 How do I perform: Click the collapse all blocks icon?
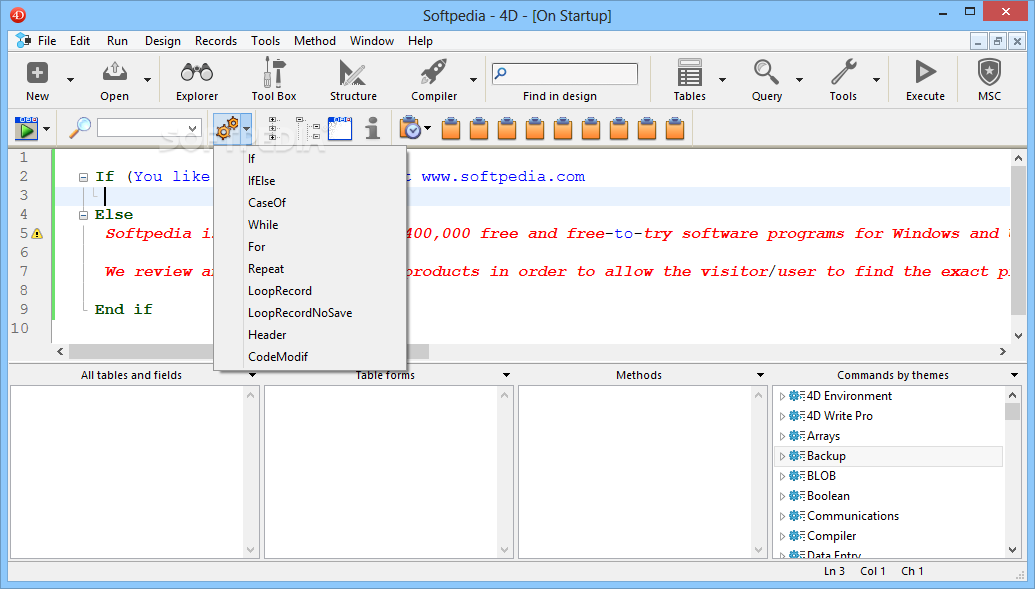pyautogui.click(x=308, y=128)
